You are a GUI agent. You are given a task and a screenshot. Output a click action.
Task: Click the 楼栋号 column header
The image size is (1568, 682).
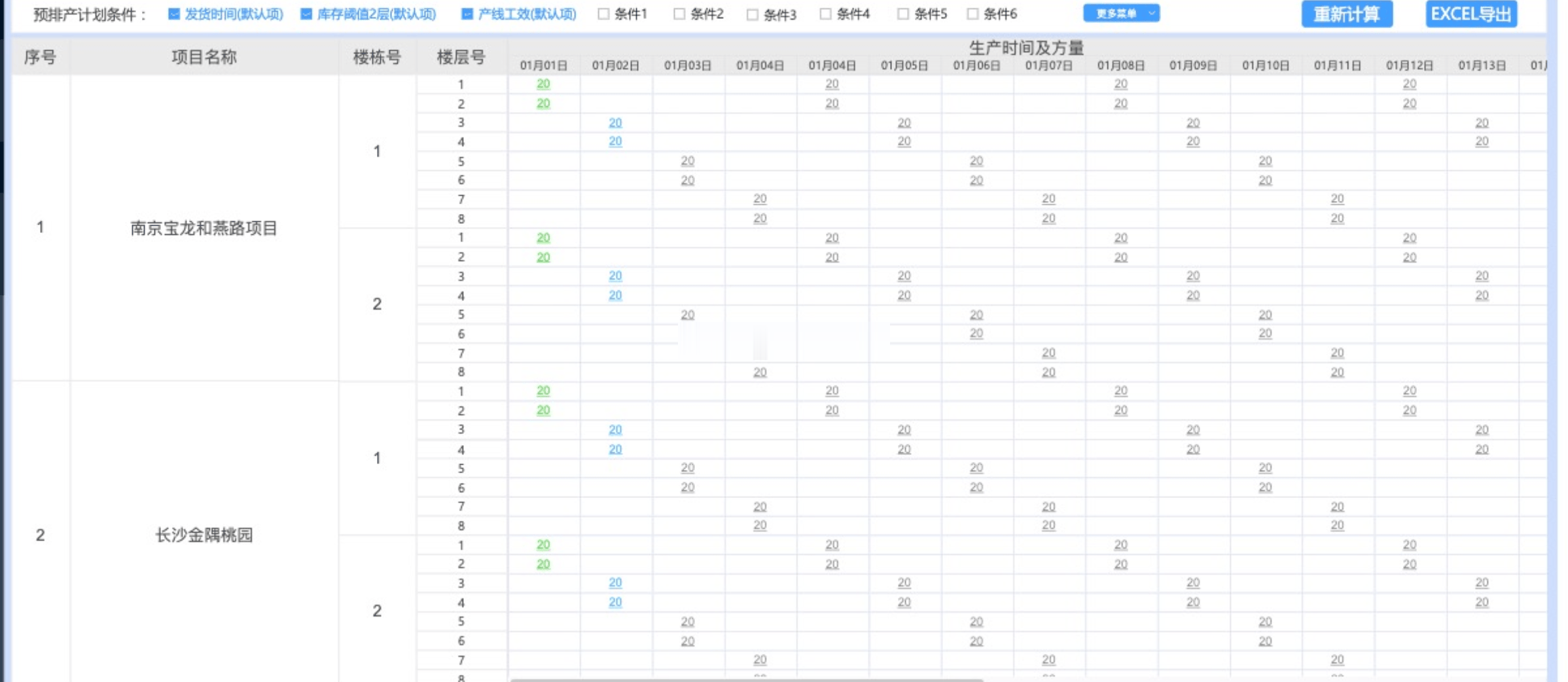(377, 57)
